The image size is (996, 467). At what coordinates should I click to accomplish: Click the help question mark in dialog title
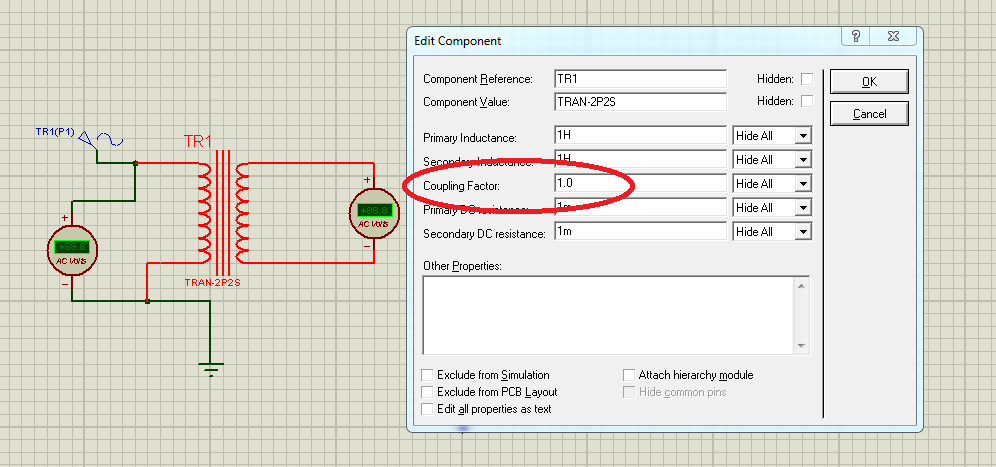[856, 36]
